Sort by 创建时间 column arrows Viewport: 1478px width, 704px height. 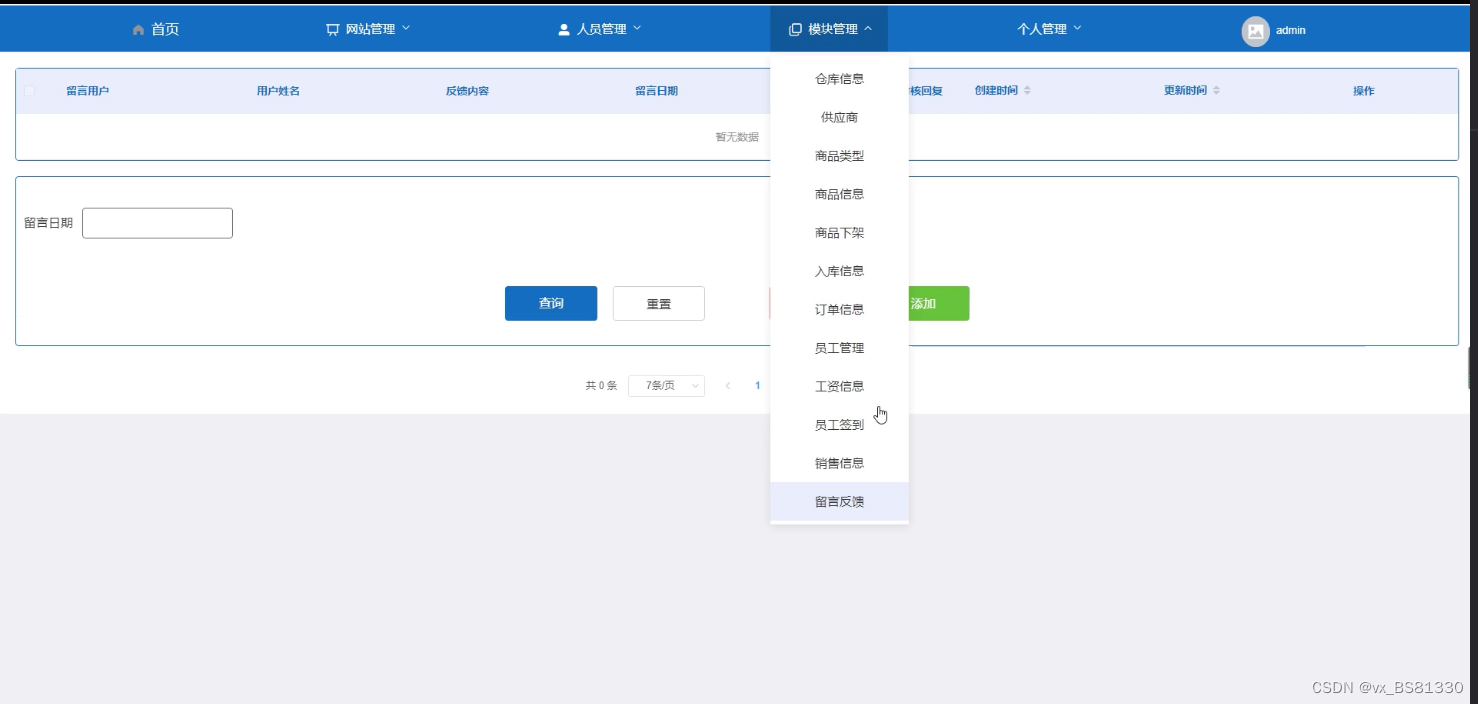(1027, 91)
